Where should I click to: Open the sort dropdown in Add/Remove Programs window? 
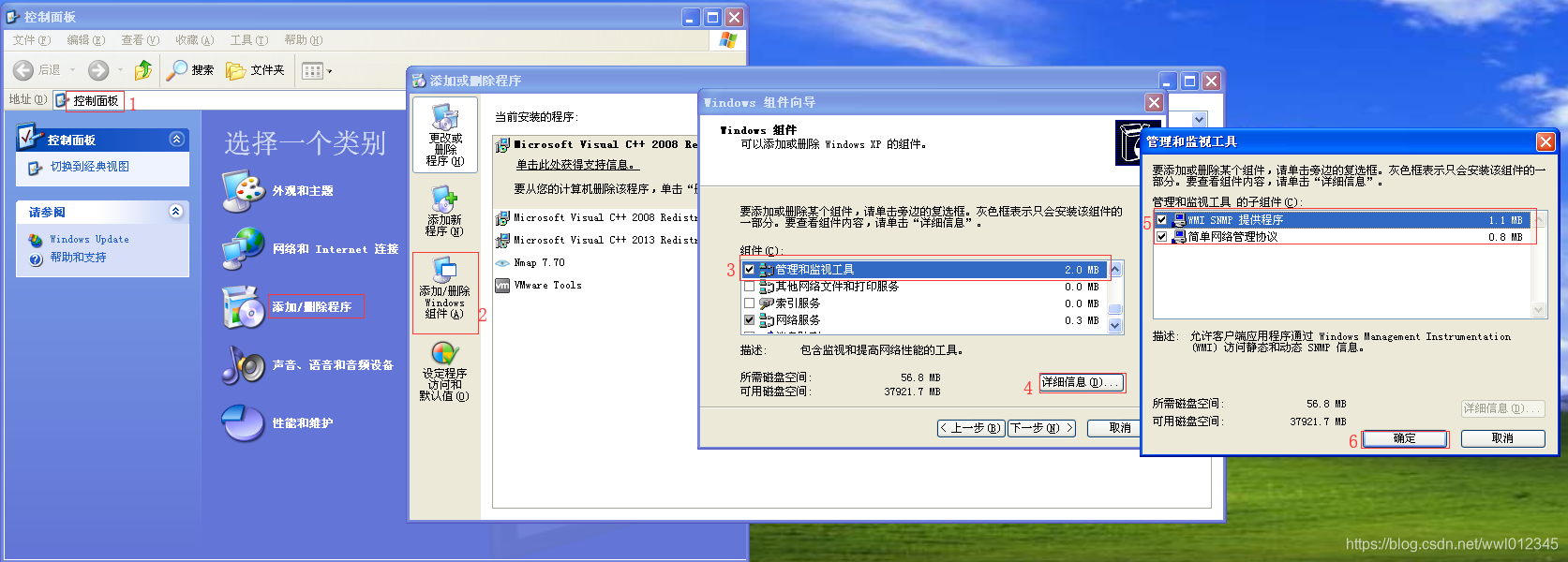pyautogui.click(x=1199, y=120)
